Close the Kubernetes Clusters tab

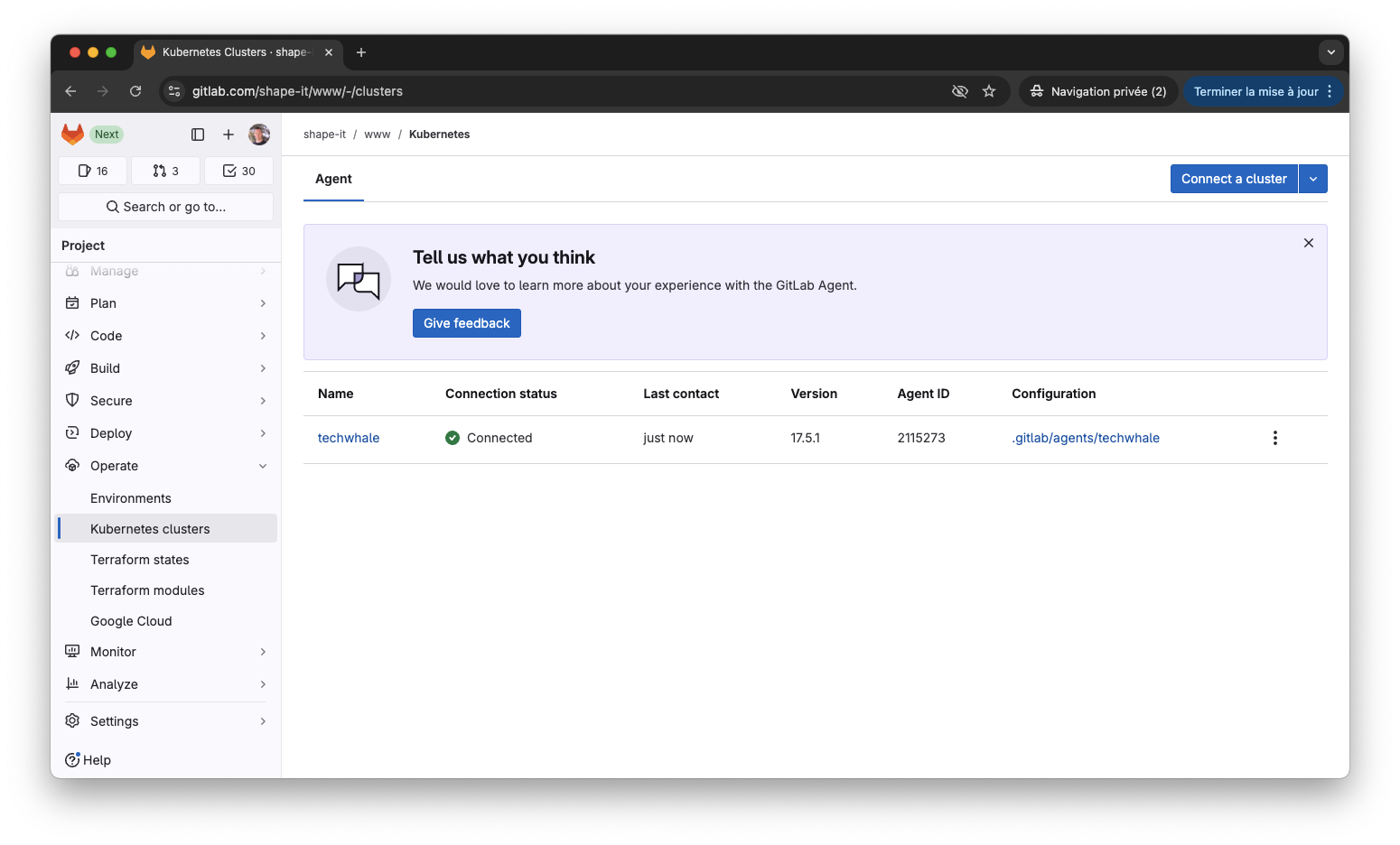[329, 52]
